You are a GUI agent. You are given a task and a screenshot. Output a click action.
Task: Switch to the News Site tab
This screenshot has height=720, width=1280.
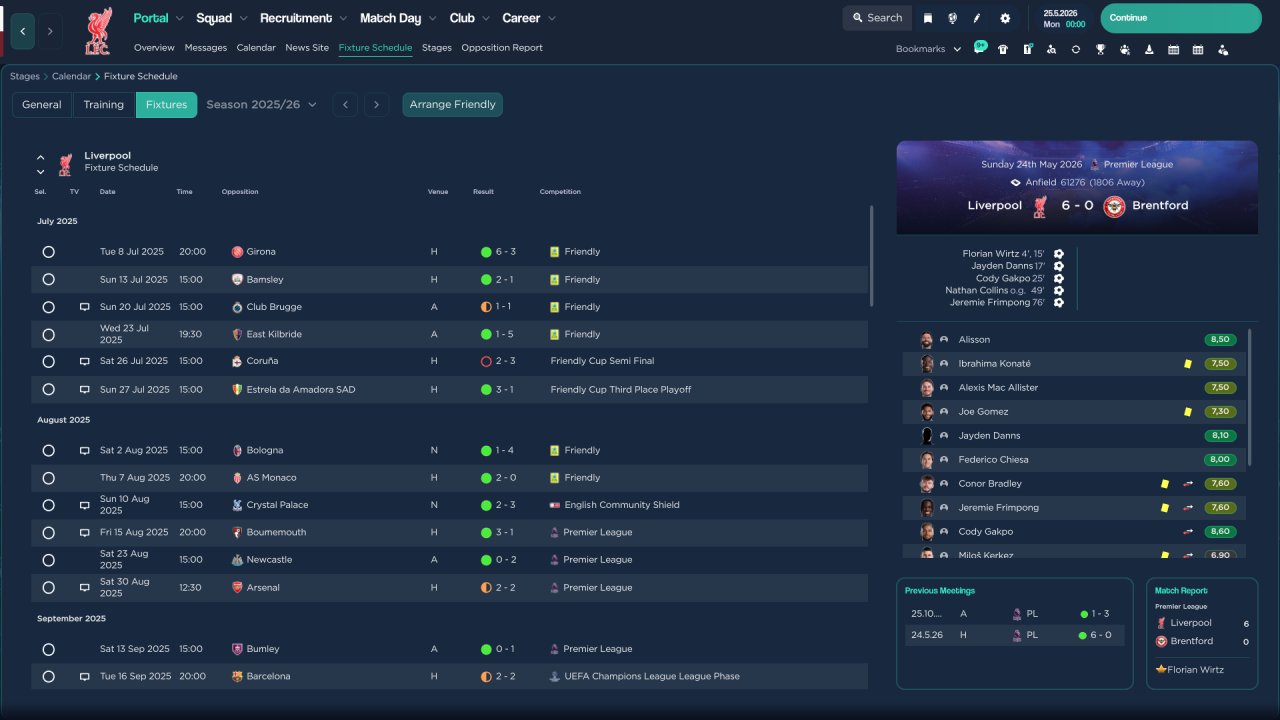pyautogui.click(x=307, y=47)
